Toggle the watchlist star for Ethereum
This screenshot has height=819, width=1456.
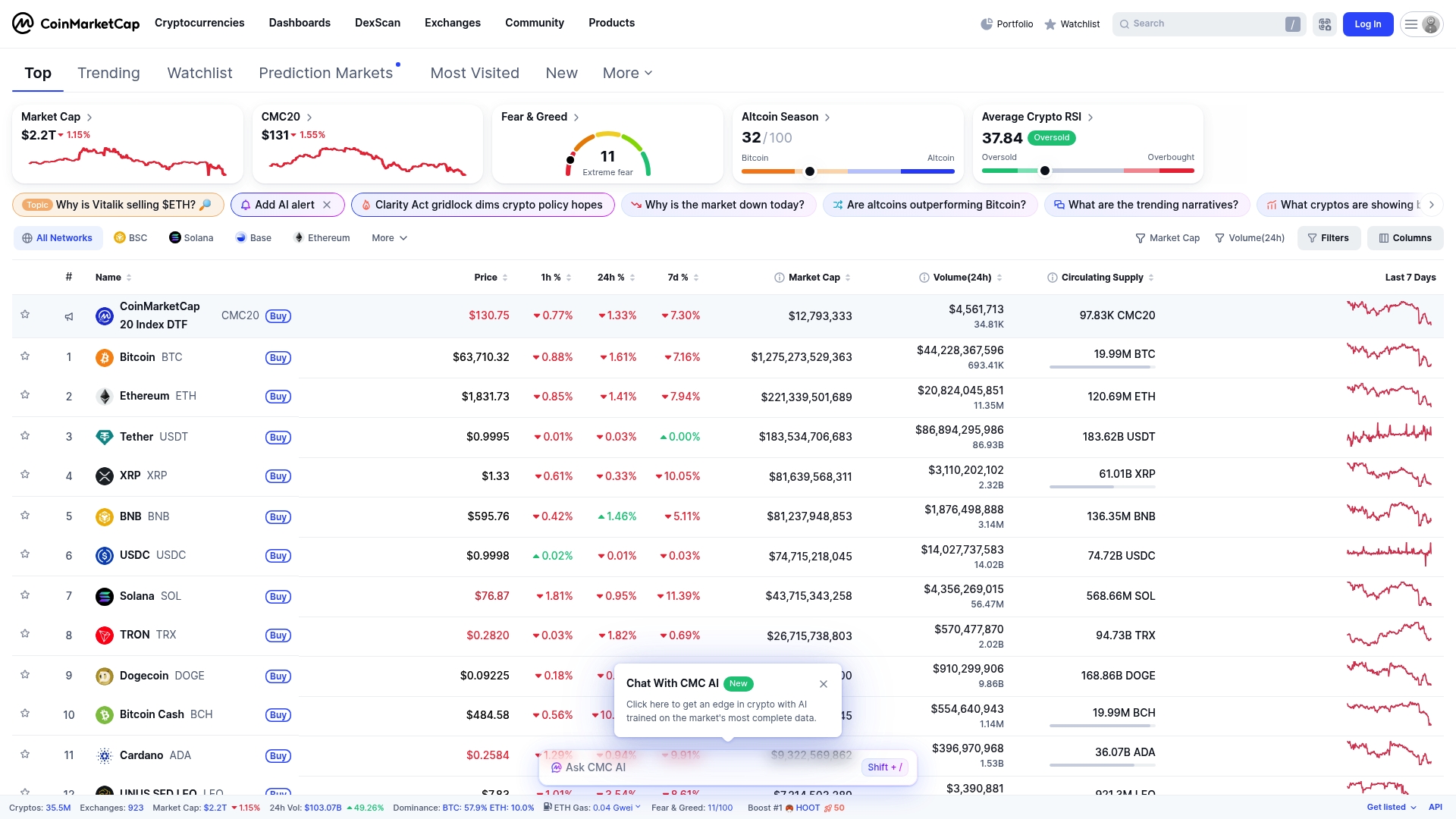pyautogui.click(x=25, y=395)
